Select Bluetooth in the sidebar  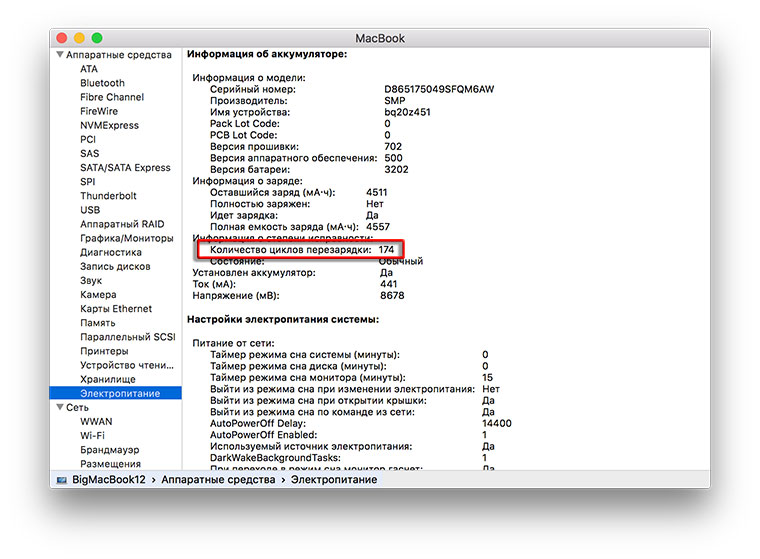[102, 83]
